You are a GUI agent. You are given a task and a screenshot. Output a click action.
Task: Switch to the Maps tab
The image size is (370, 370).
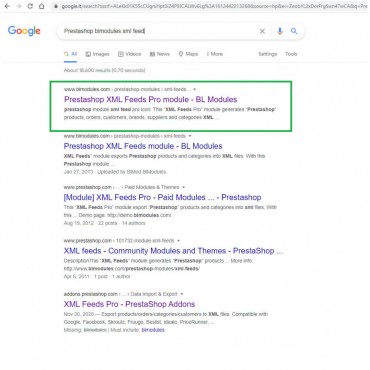click(188, 54)
